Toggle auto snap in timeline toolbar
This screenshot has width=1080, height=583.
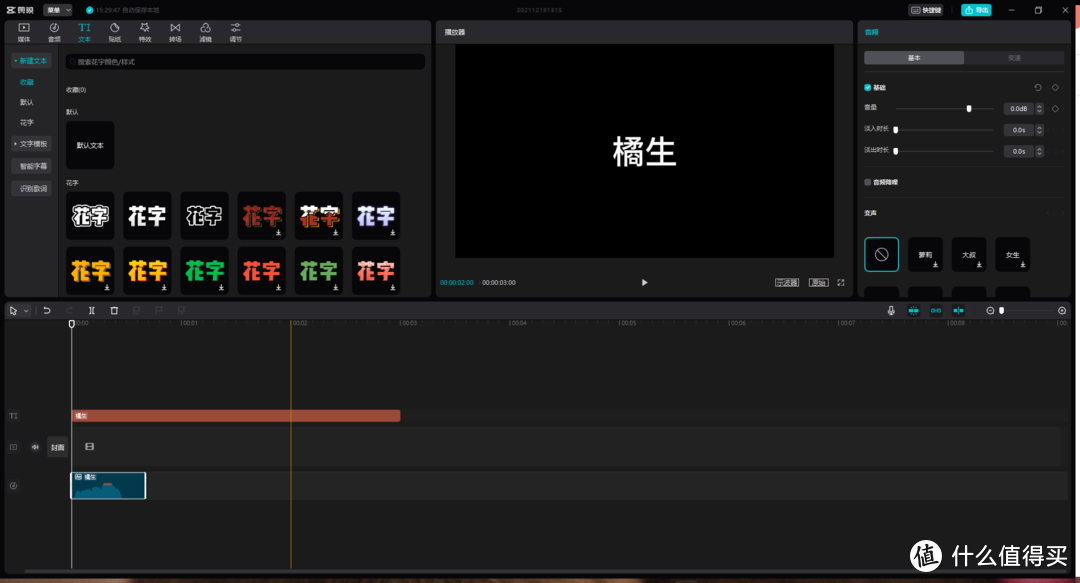click(x=936, y=311)
